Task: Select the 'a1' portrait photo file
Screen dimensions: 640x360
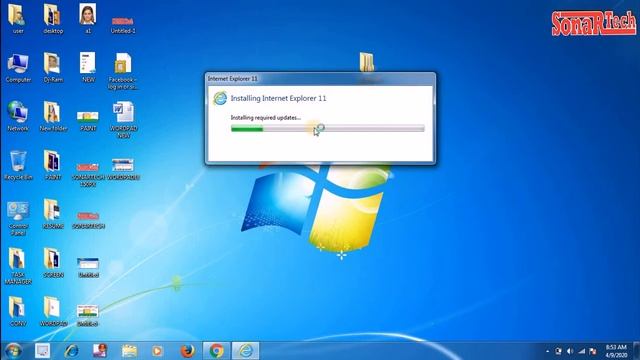Action: point(88,18)
